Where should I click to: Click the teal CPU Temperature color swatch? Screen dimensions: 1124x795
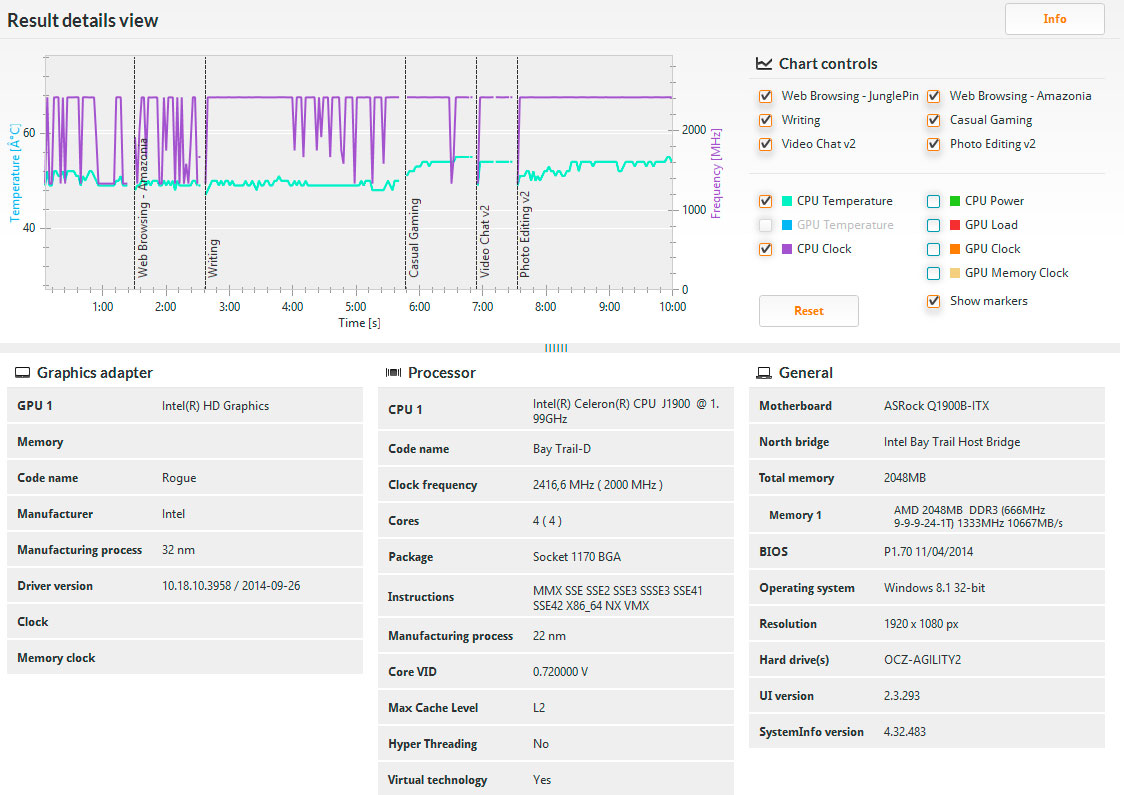(x=787, y=201)
